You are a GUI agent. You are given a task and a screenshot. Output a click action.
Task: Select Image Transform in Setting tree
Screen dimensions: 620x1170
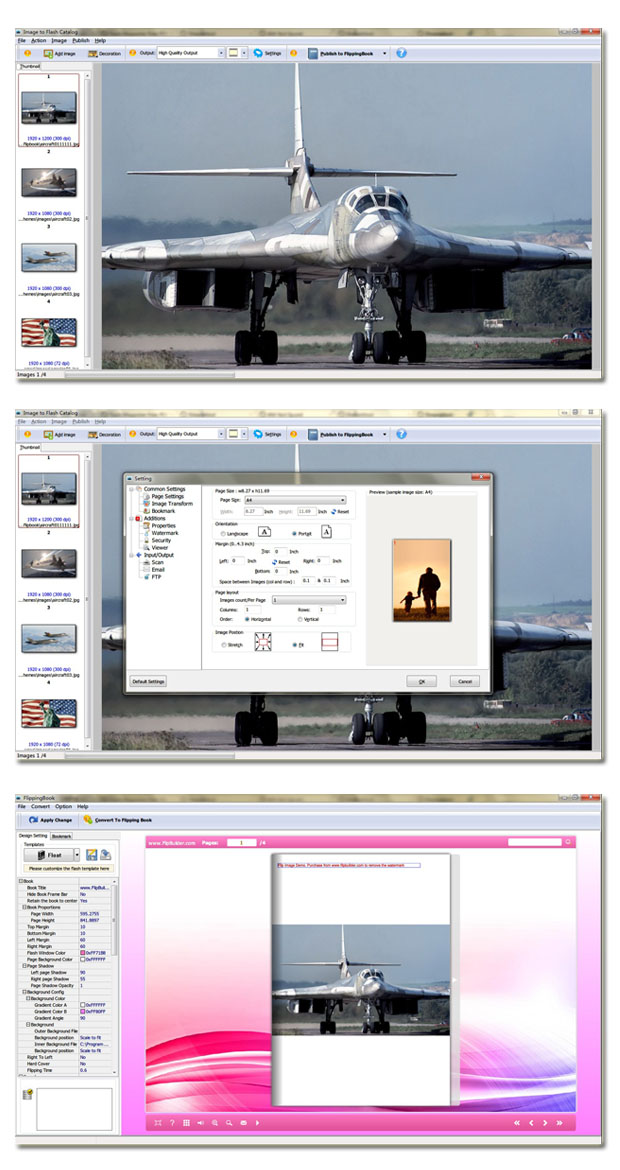(172, 504)
